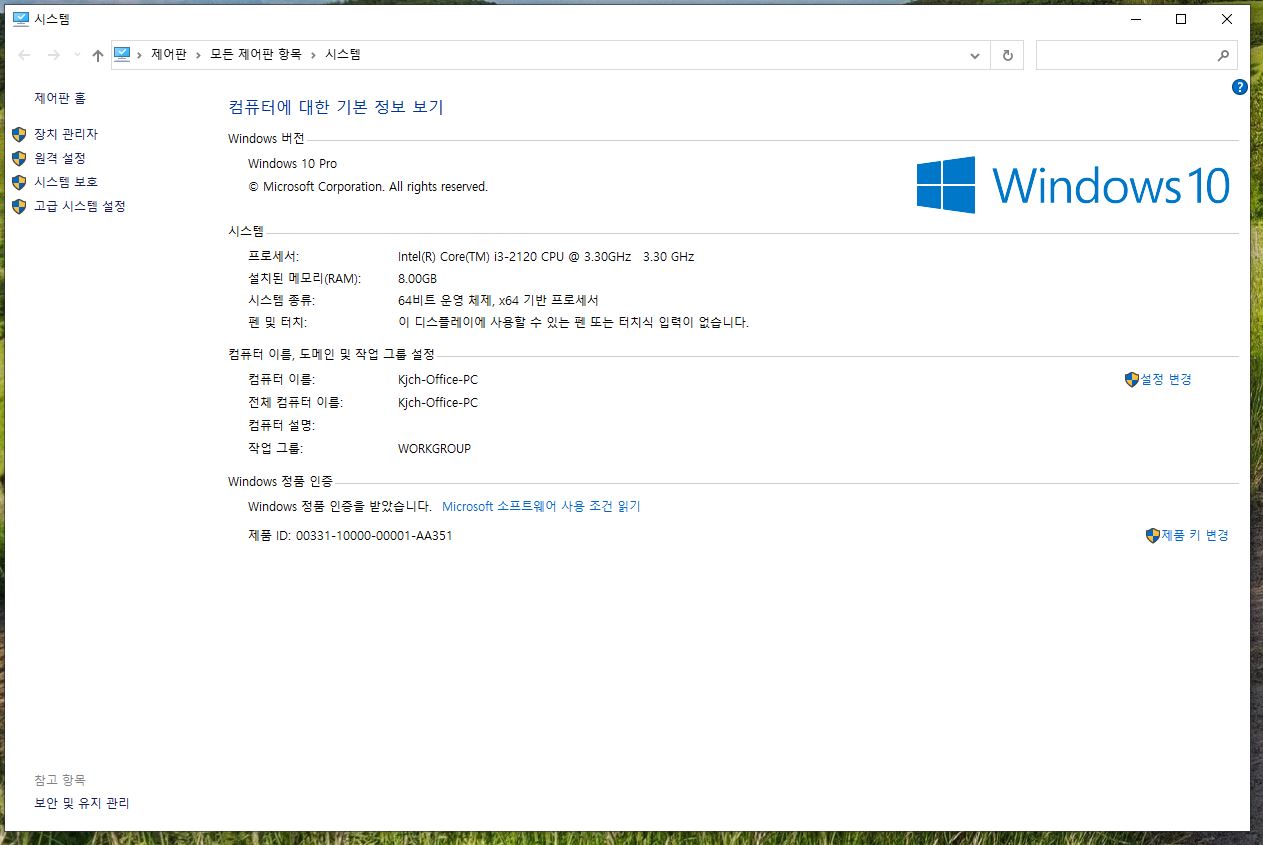Open 장치 관리자 from the sidebar
This screenshot has width=1263, height=845.
tap(66, 134)
